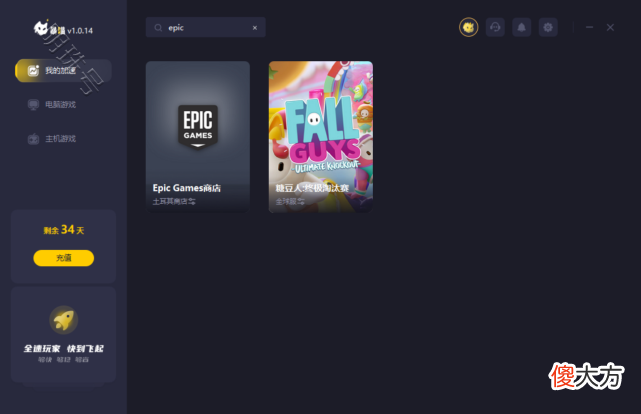Click the rocket promo banner
The height and width of the screenshot is (414, 641).
pyautogui.click(x=63, y=334)
